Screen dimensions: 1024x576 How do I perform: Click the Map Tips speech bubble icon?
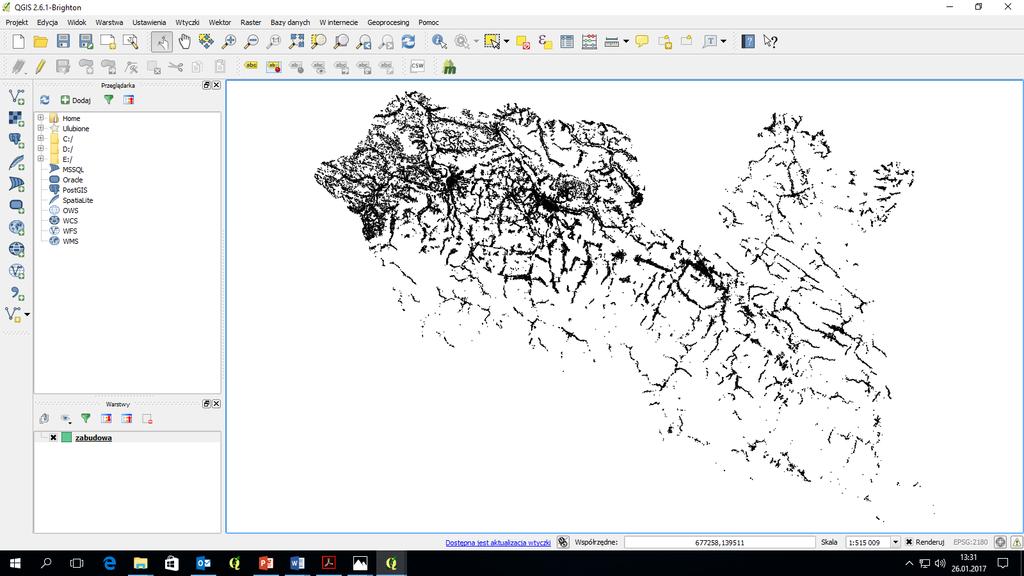click(x=642, y=42)
